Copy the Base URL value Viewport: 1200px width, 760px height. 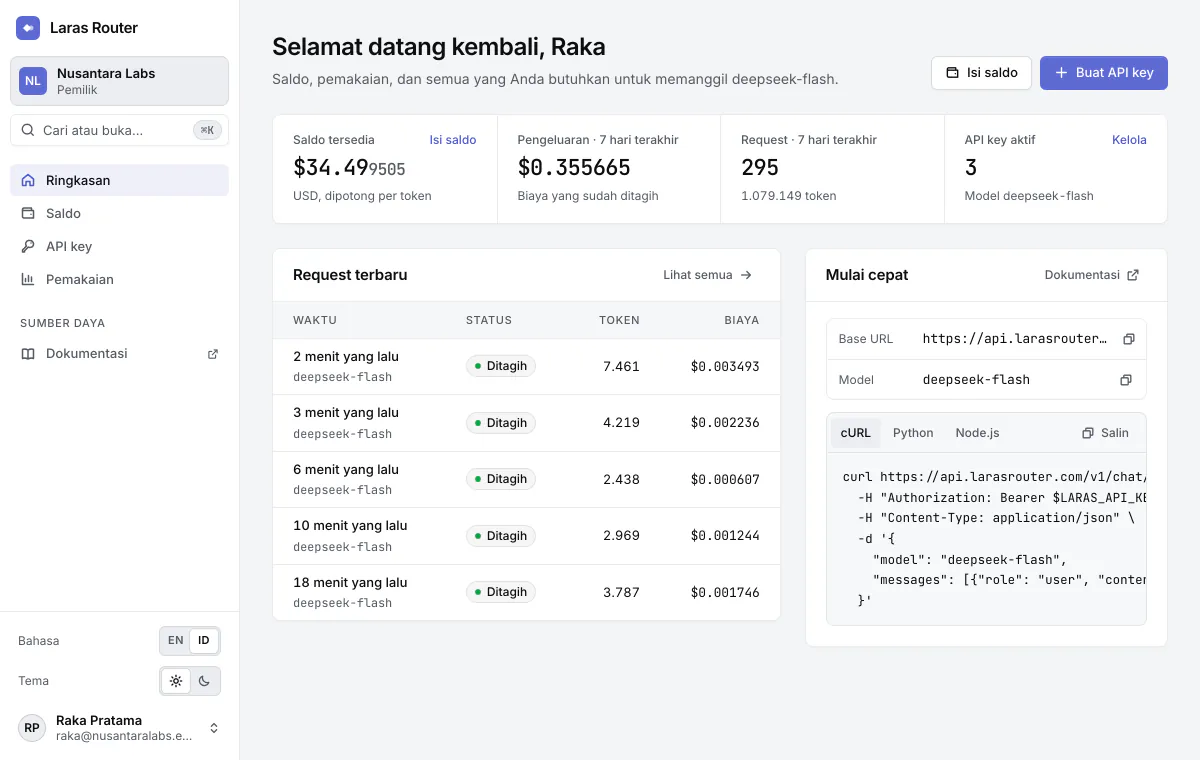(1128, 339)
